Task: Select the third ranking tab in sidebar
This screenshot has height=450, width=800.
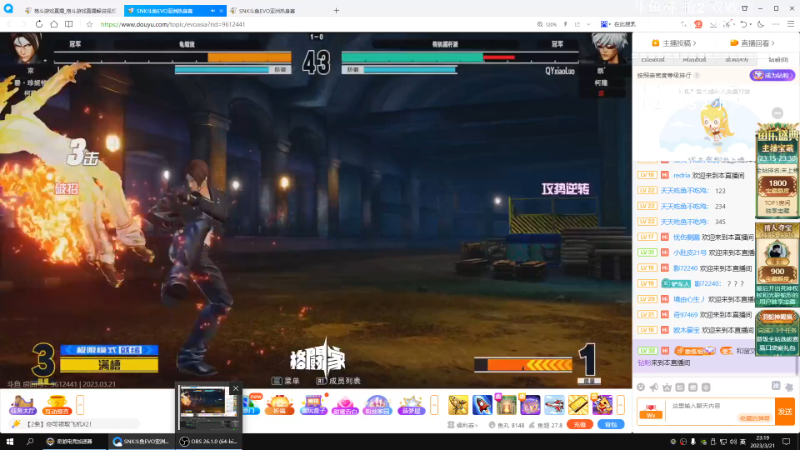Action: pyautogui.click(x=736, y=60)
